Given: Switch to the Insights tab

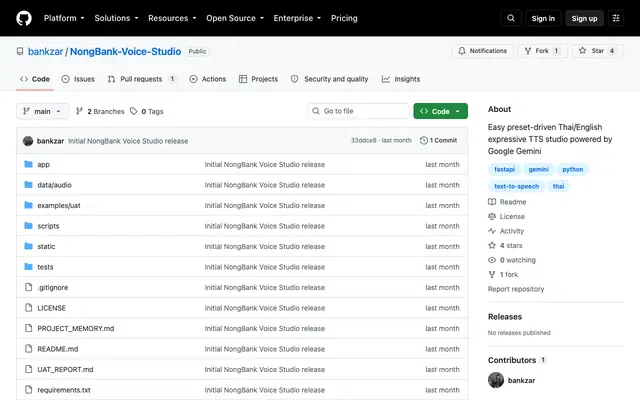Looking at the screenshot, I should (401, 79).
